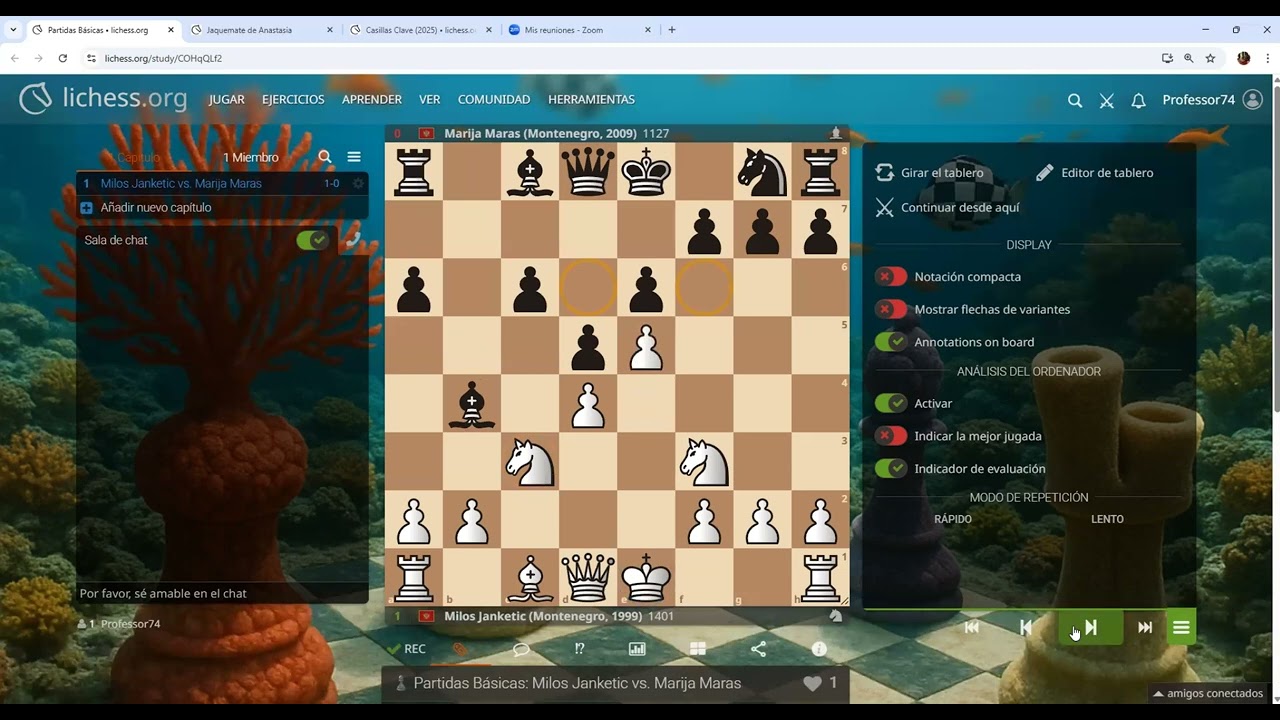Click white knight on f3
The height and width of the screenshot is (720, 1280).
pyautogui.click(x=704, y=462)
